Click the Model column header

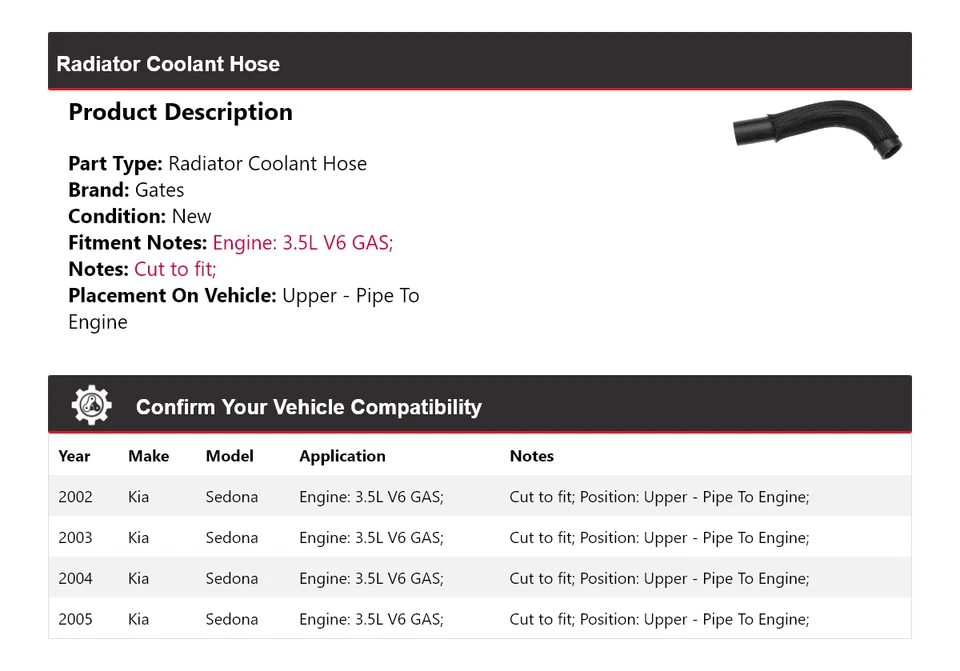click(229, 456)
